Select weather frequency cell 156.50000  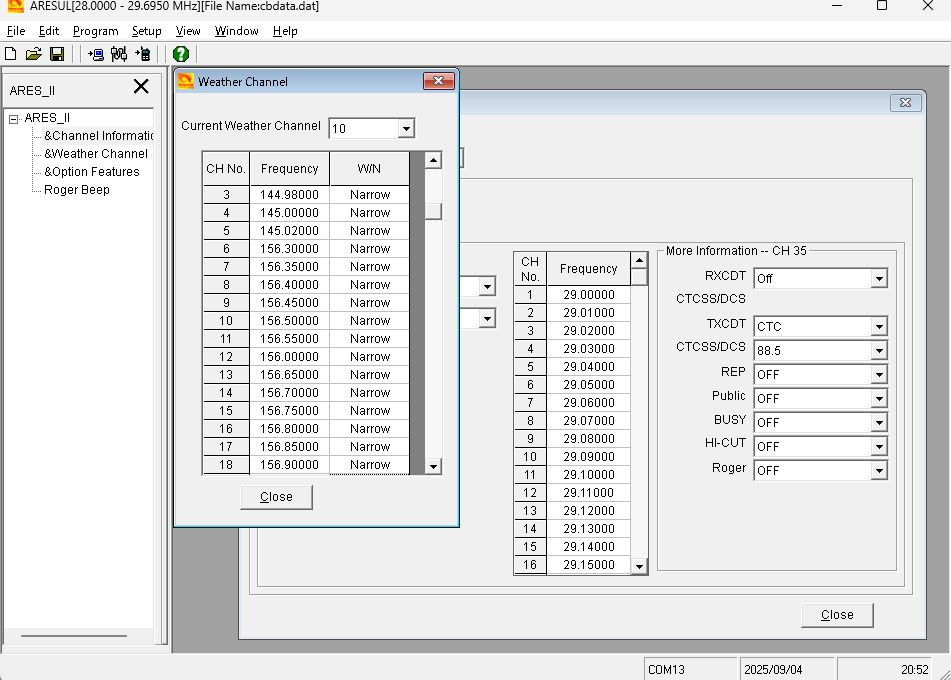[289, 321]
